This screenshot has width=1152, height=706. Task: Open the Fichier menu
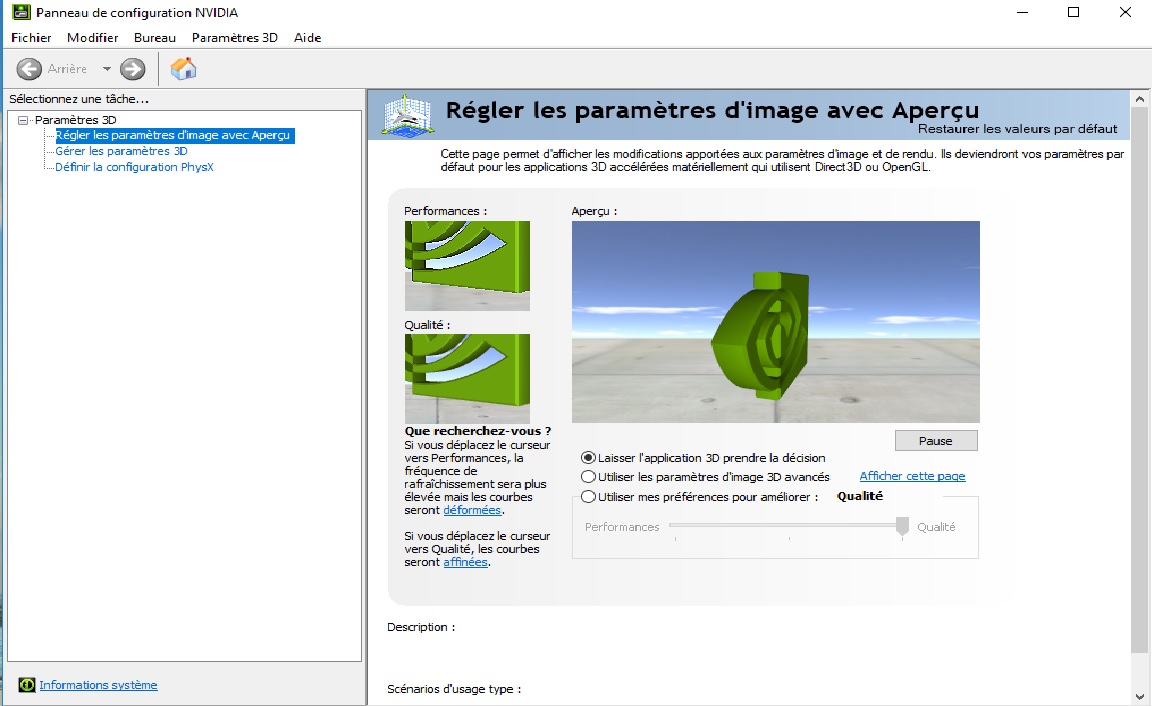pos(31,38)
